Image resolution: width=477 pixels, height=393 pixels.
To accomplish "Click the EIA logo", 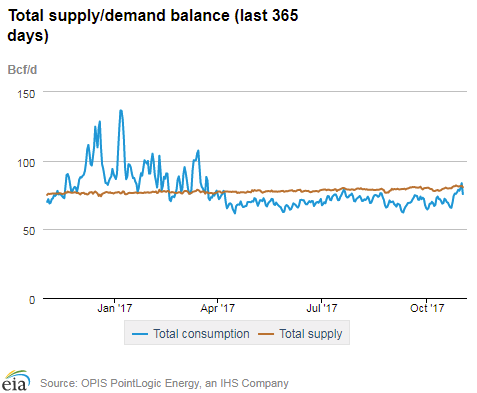I will (x=16, y=381).
